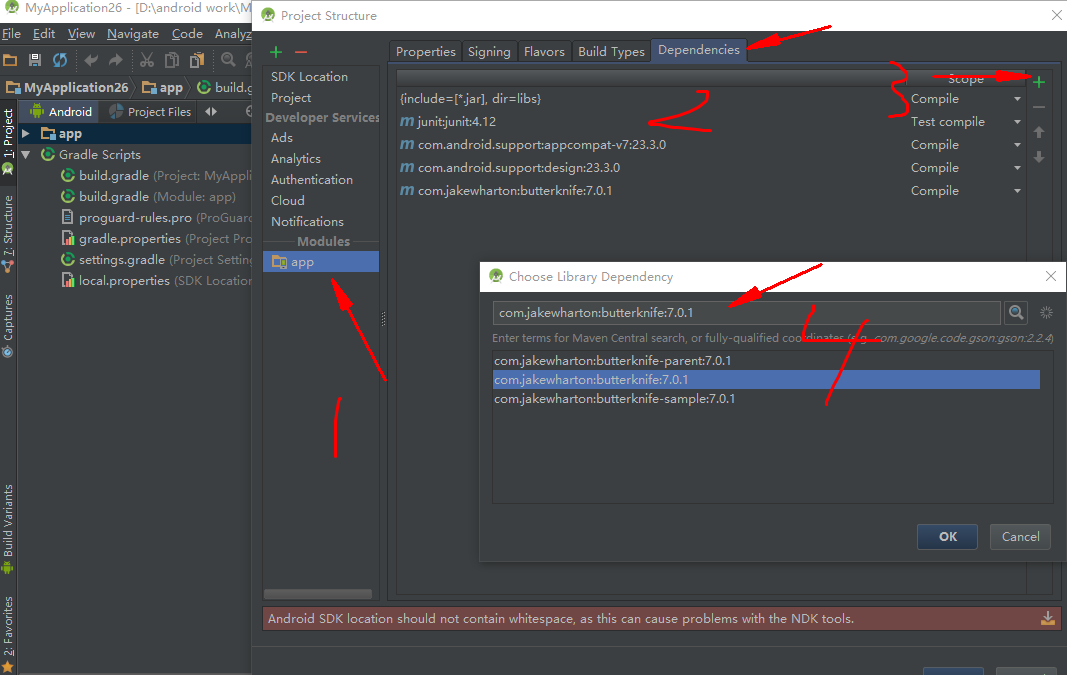Open the Test compile scope dropdown for junit

pyautogui.click(x=1017, y=122)
